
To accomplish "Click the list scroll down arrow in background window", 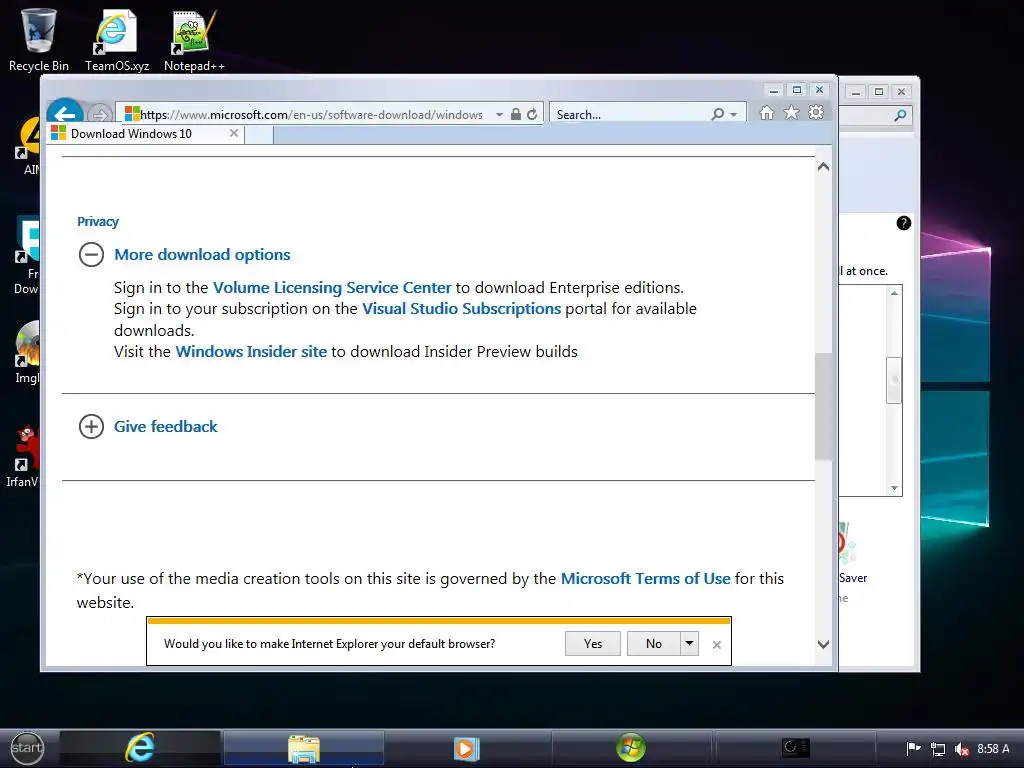I will pos(894,488).
